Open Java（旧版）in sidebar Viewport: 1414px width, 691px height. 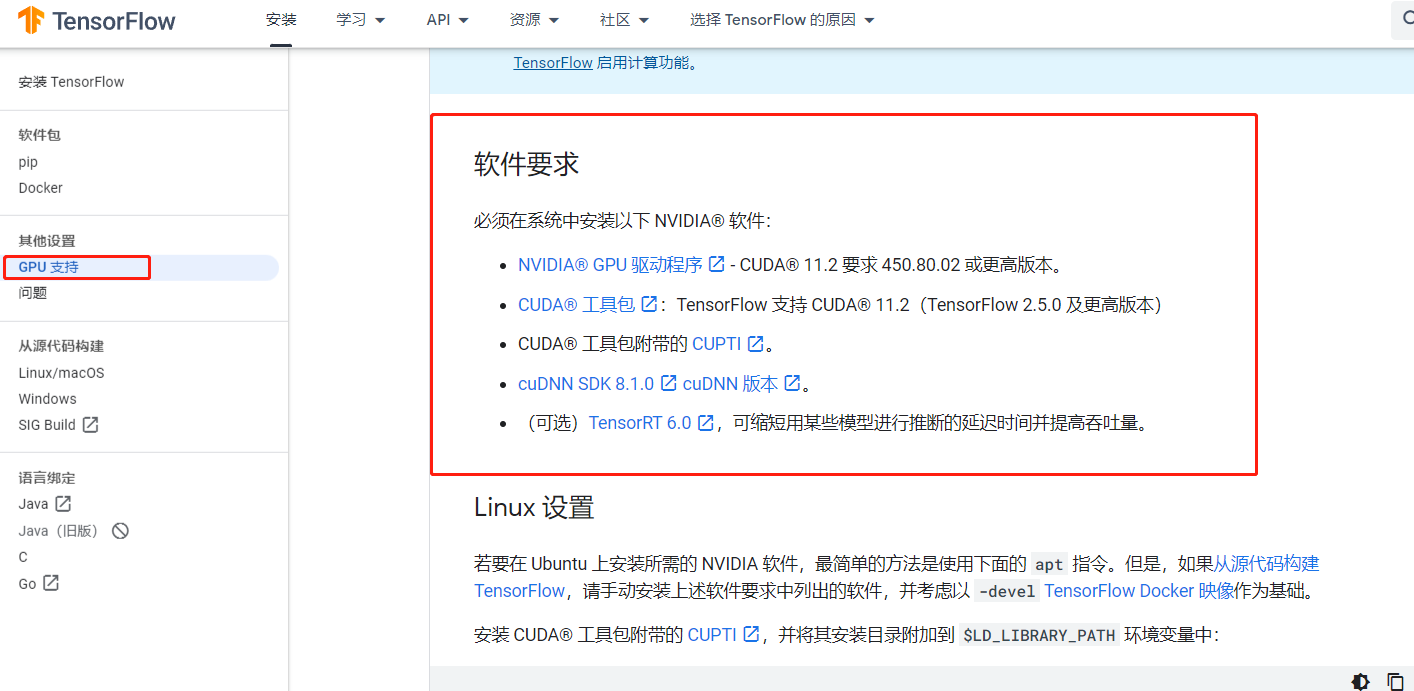click(x=59, y=531)
